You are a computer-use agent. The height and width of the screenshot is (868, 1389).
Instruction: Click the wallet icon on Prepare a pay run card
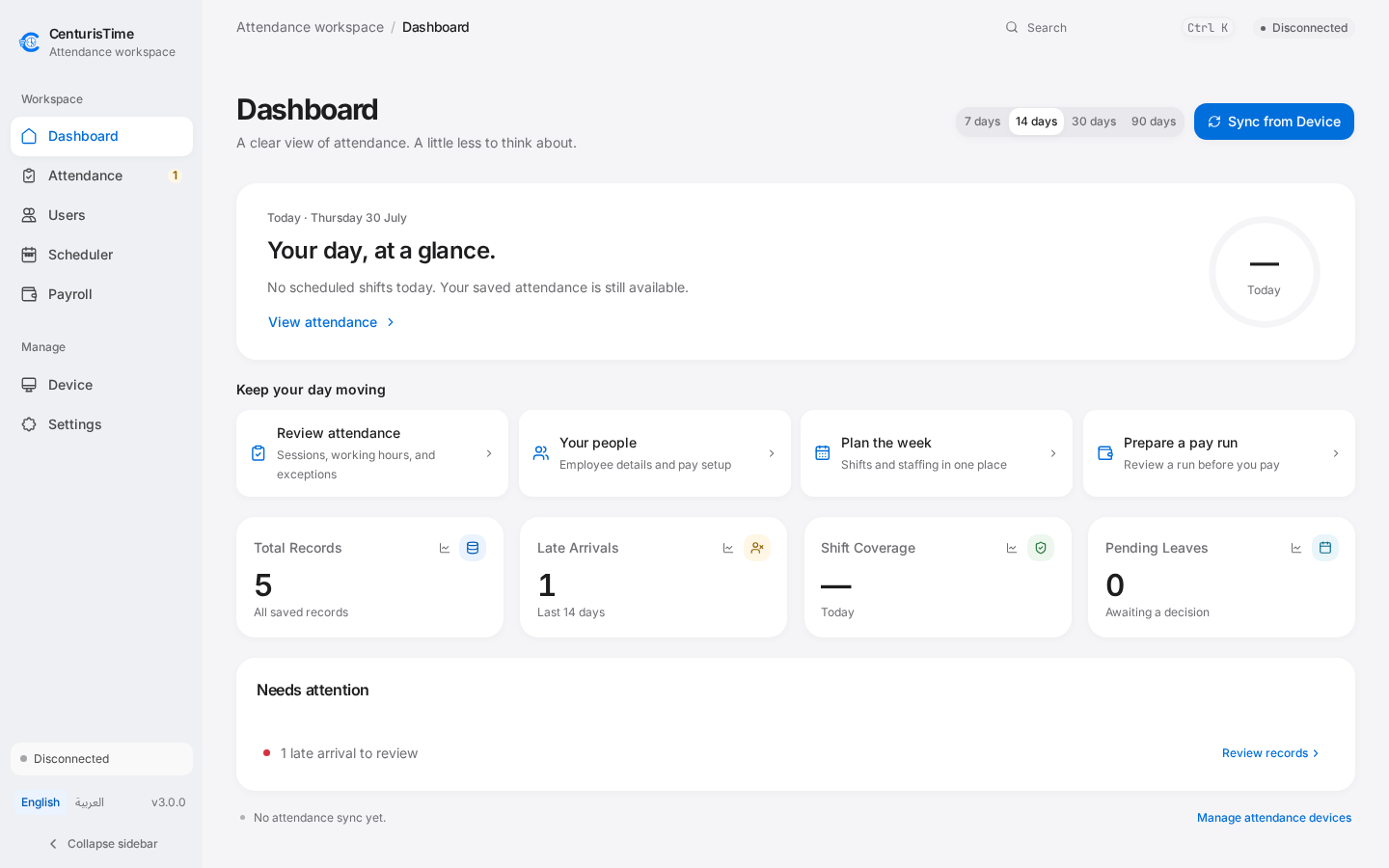pos(1105,453)
